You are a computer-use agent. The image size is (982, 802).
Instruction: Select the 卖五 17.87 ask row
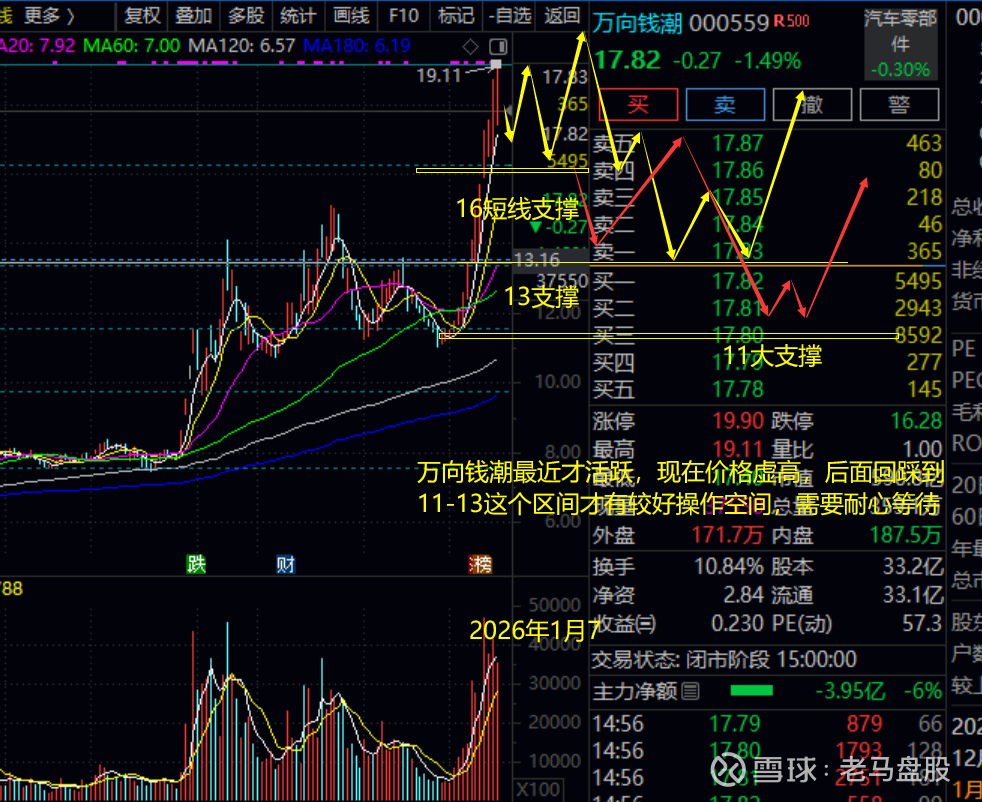coord(767,143)
